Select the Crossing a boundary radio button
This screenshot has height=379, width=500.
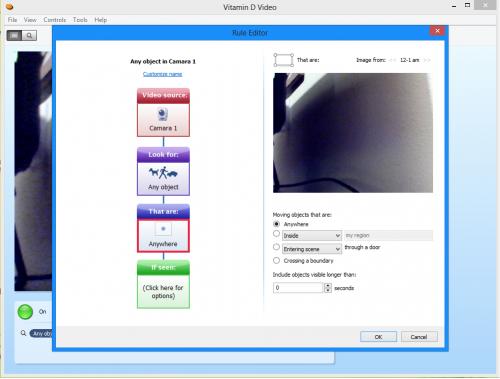click(276, 260)
